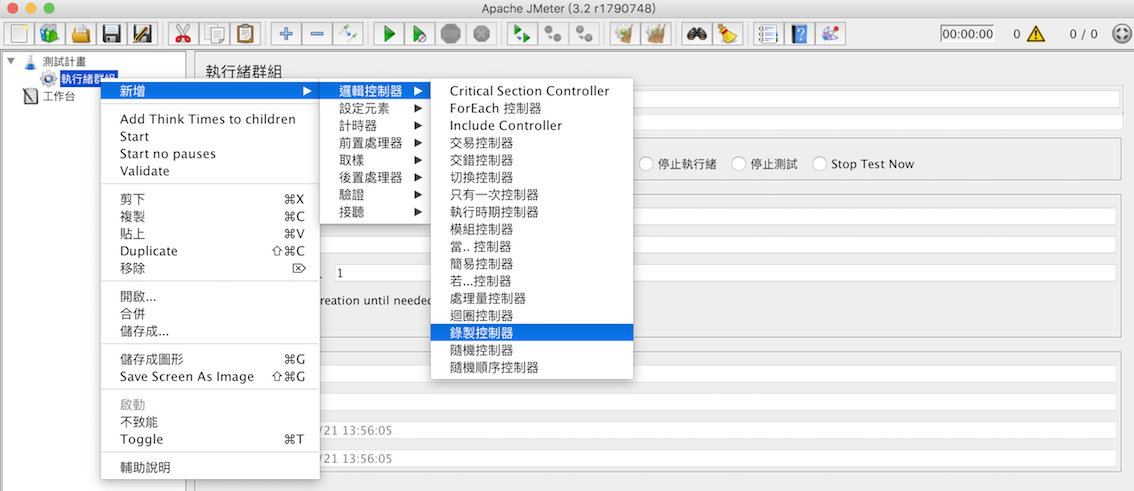The image size is (1134, 491).
Task: Create a new test plan via toolbar icon
Action: (x=20, y=33)
